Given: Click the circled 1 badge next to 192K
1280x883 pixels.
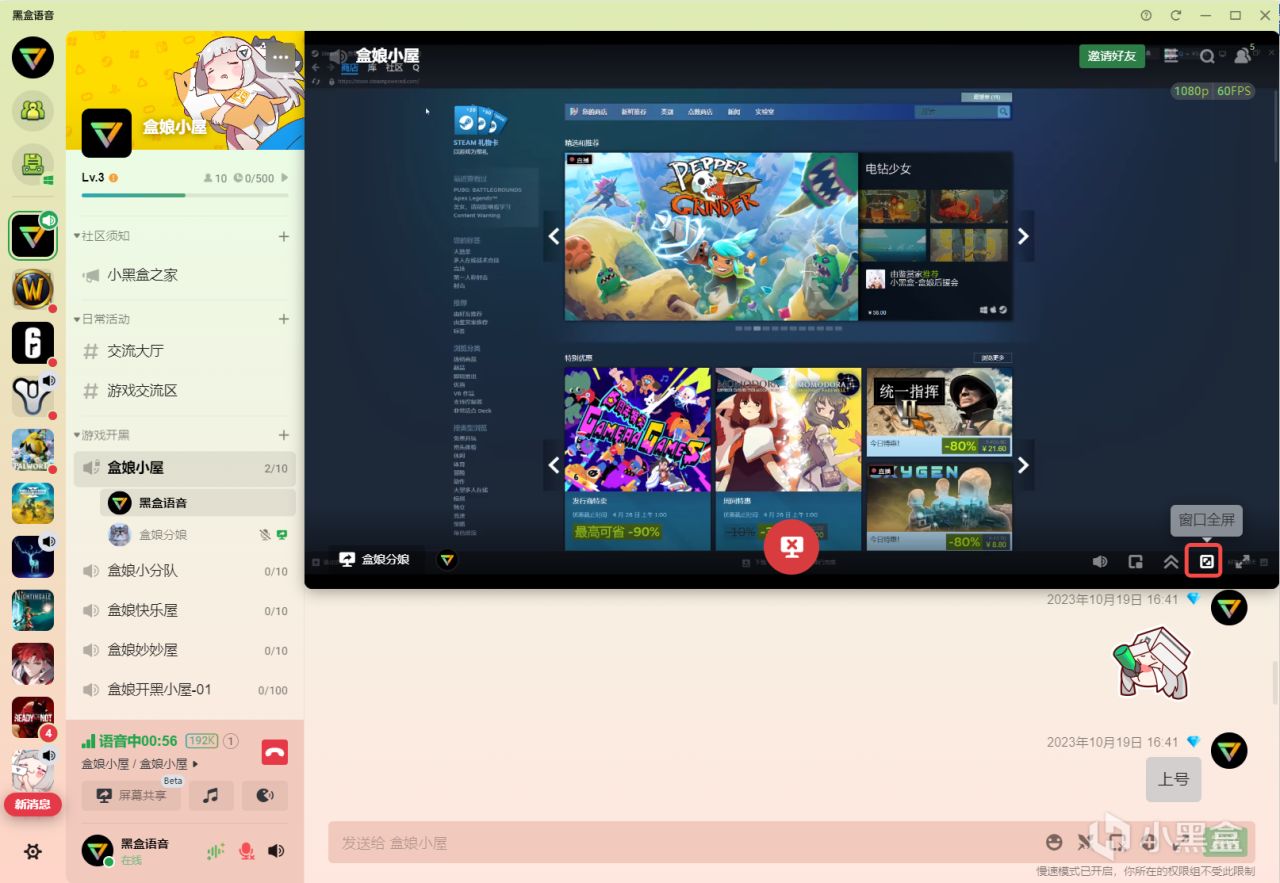Looking at the screenshot, I should point(230,741).
